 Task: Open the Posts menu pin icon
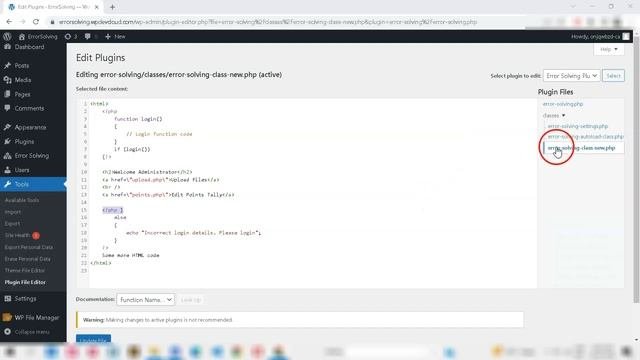pyautogui.click(x=7, y=65)
